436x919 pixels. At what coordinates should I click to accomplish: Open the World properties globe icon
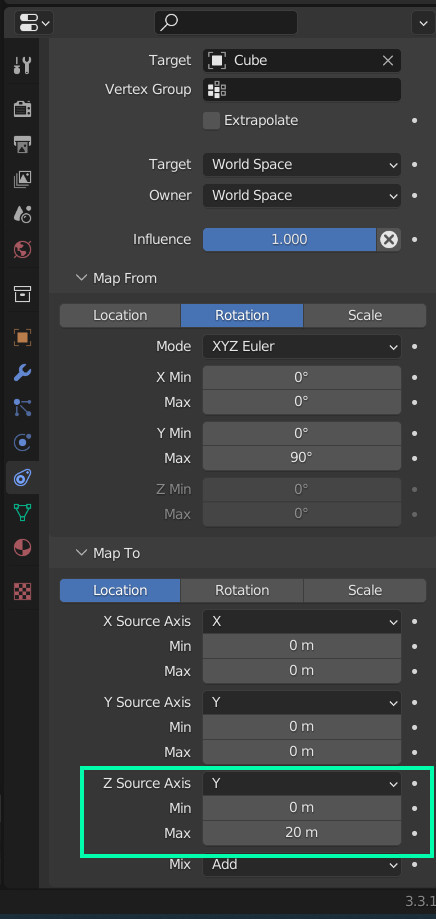(x=22, y=250)
